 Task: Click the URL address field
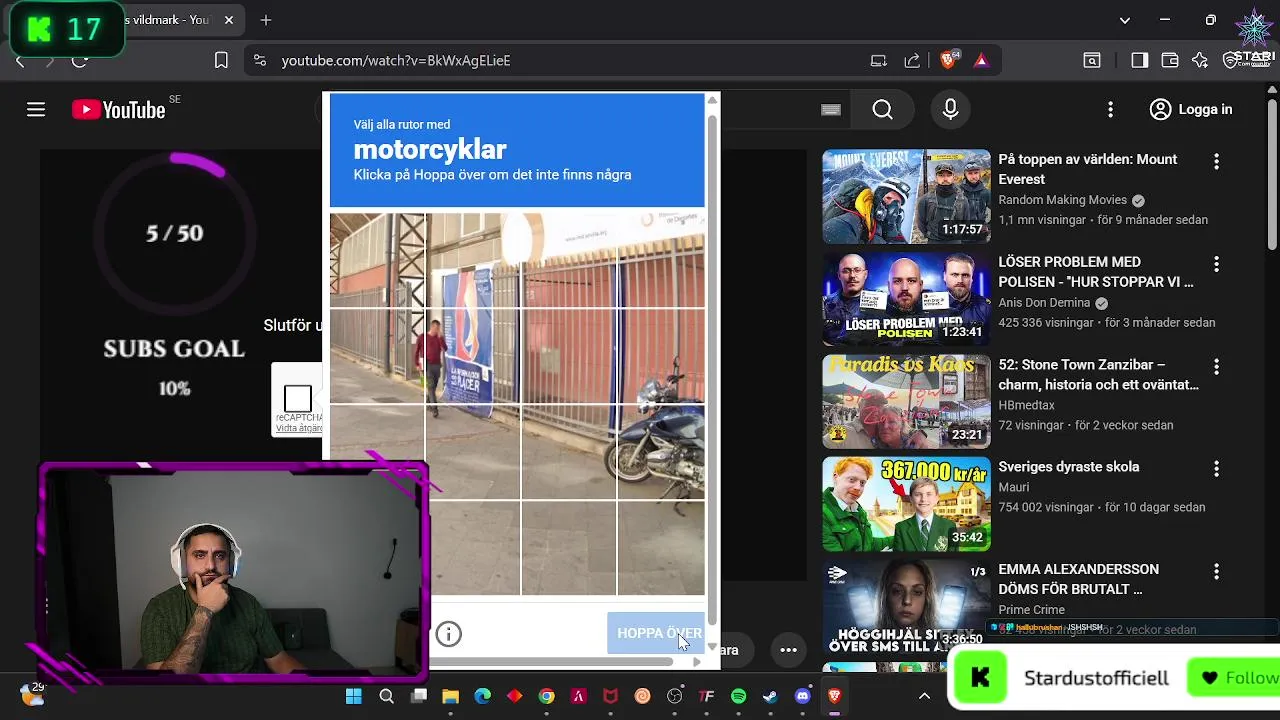click(570, 60)
